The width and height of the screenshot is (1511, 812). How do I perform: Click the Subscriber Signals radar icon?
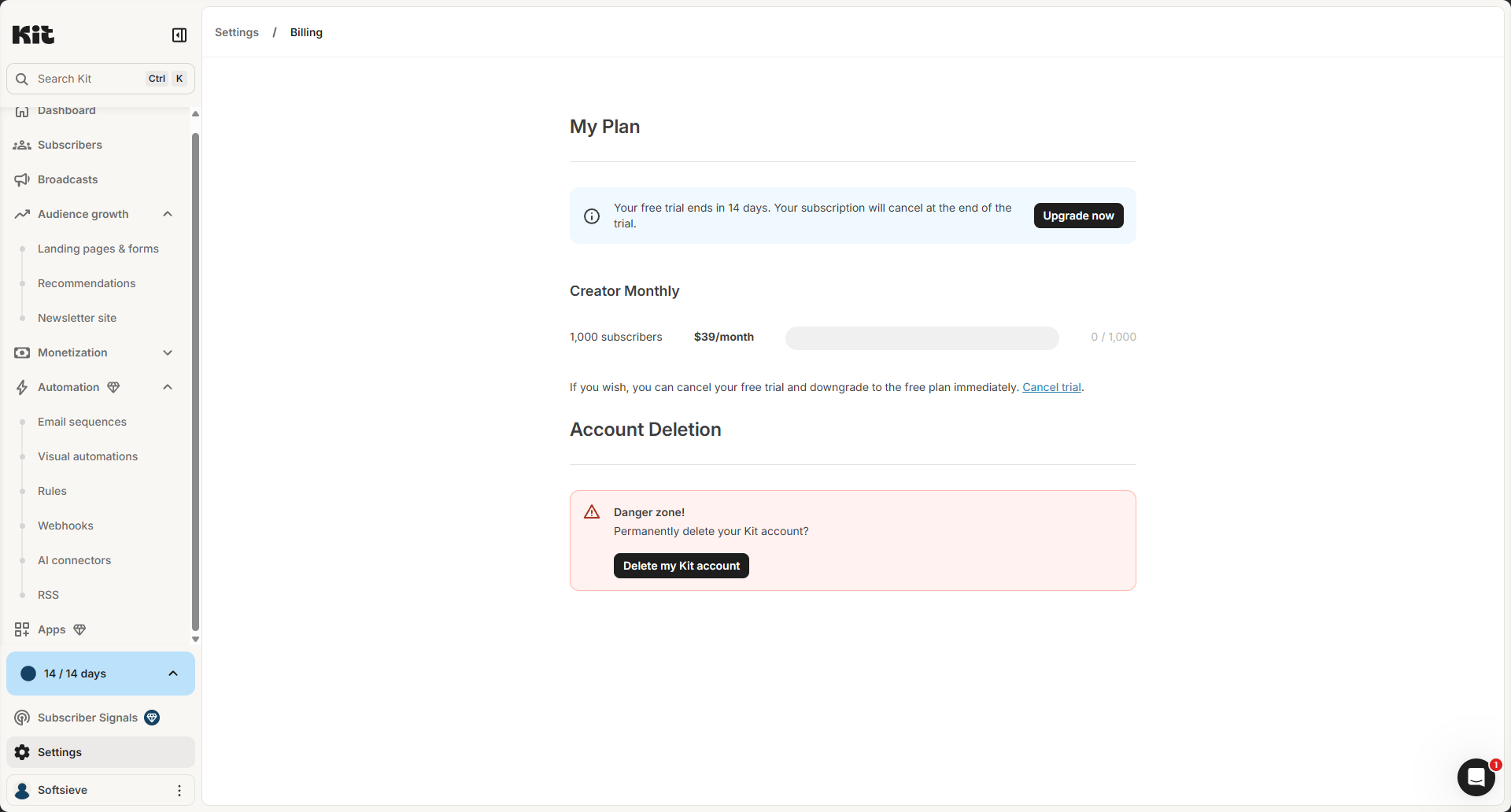22,718
